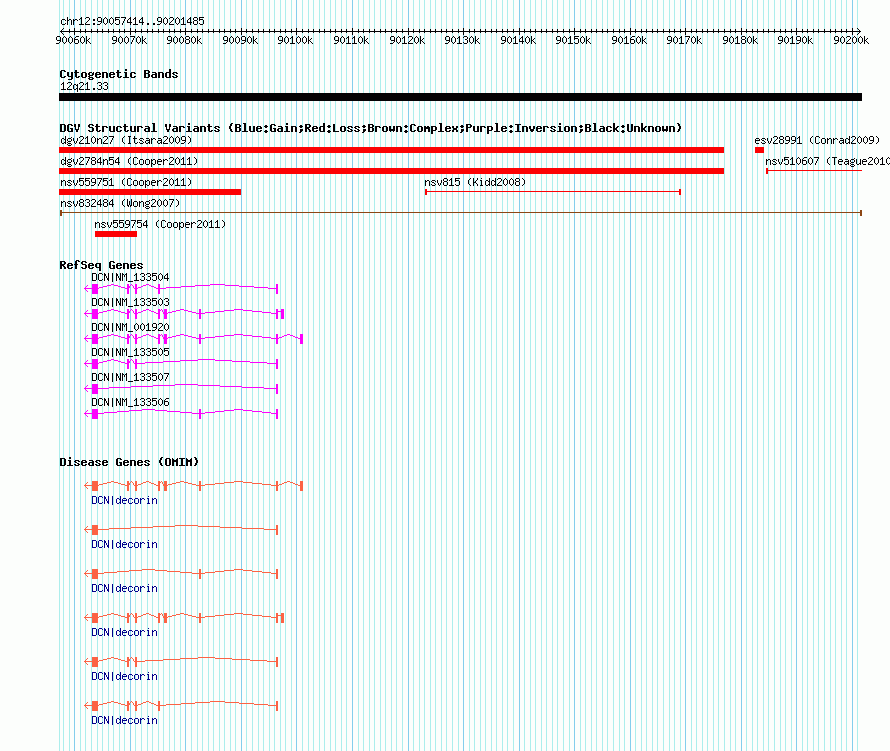Click the 90170k ruler tick label
Viewport: 890px width, 751px height.
(x=684, y=40)
